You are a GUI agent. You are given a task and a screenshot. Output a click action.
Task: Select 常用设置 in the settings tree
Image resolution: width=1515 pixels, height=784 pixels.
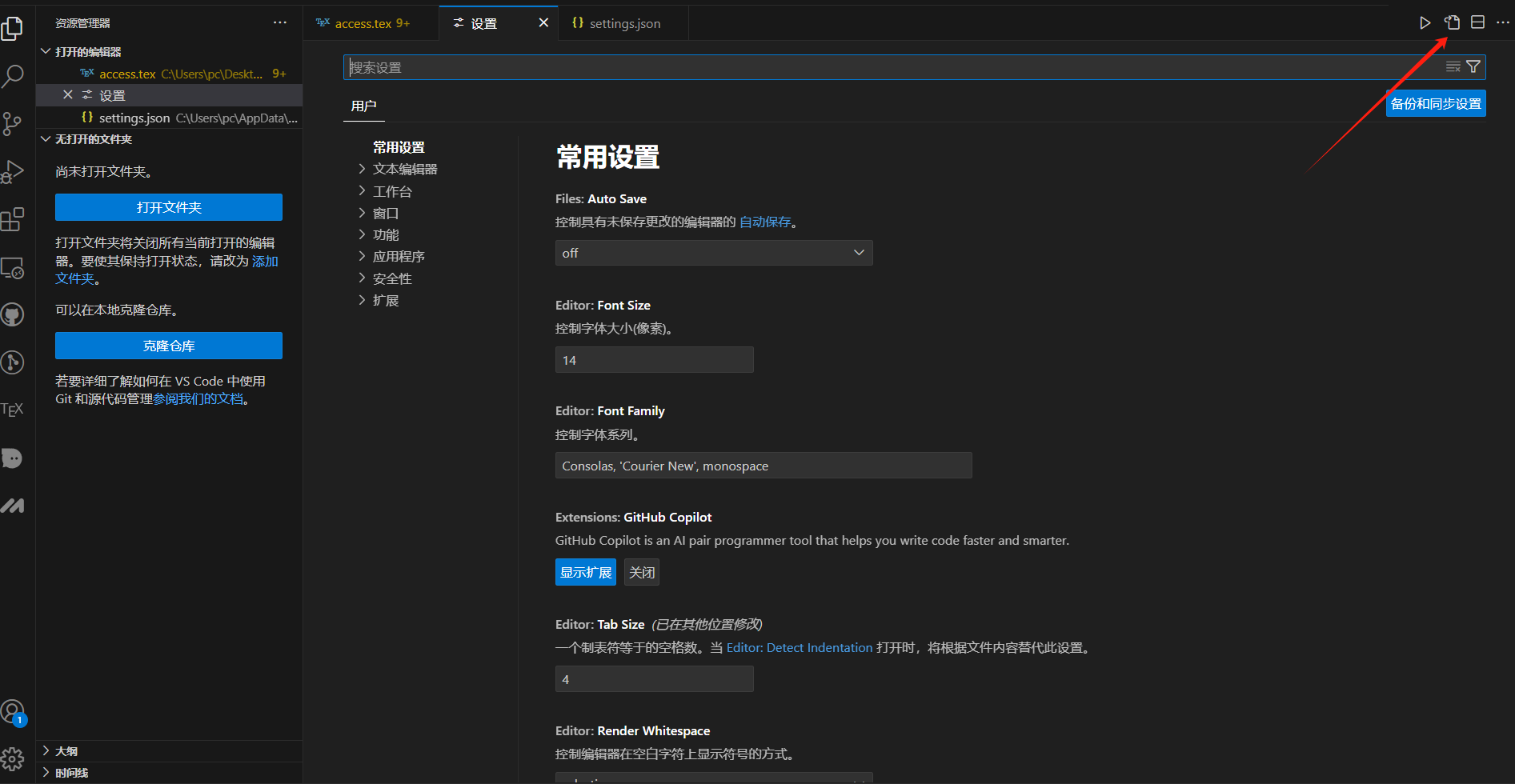tap(399, 147)
